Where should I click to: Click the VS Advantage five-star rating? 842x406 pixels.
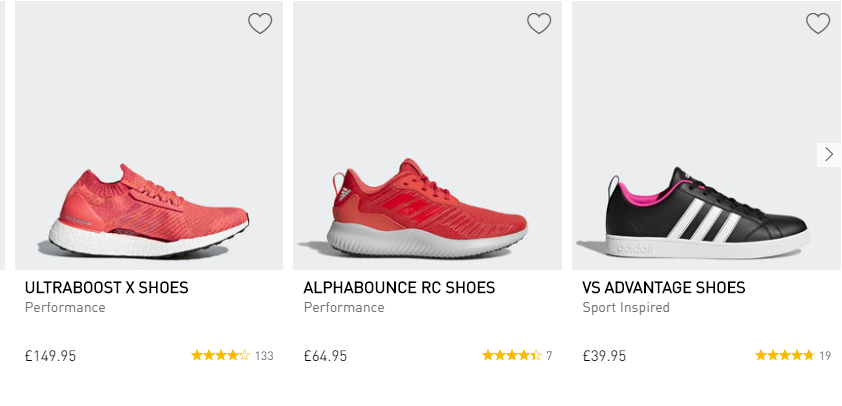(784, 355)
